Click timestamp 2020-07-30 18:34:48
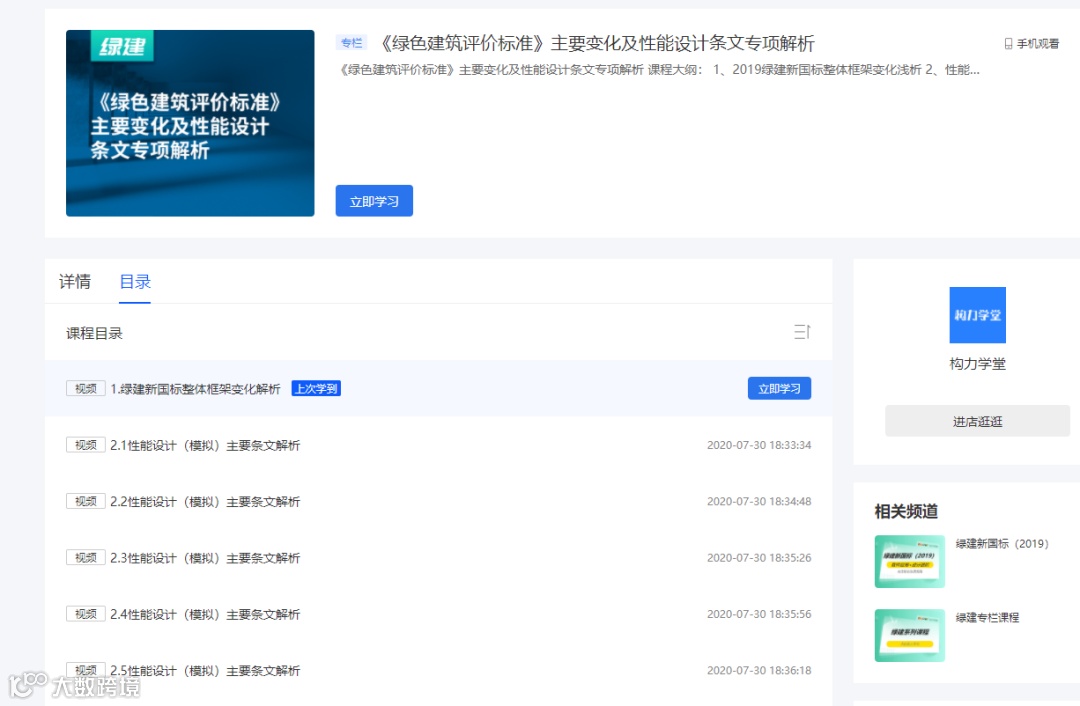The image size is (1080, 706). tap(759, 501)
